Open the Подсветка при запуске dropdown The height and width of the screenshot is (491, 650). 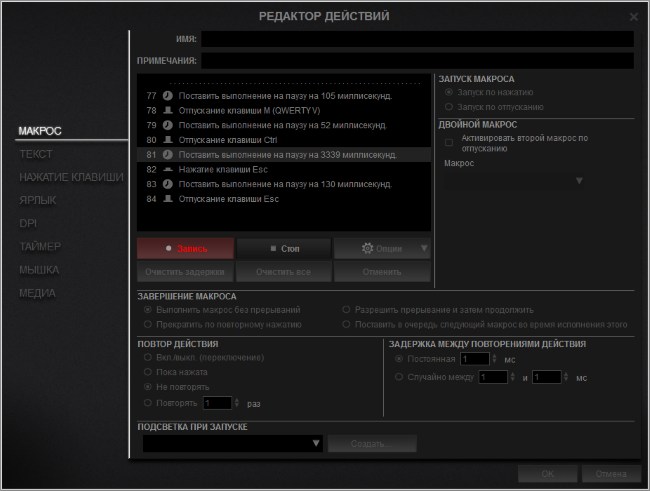(x=316, y=444)
